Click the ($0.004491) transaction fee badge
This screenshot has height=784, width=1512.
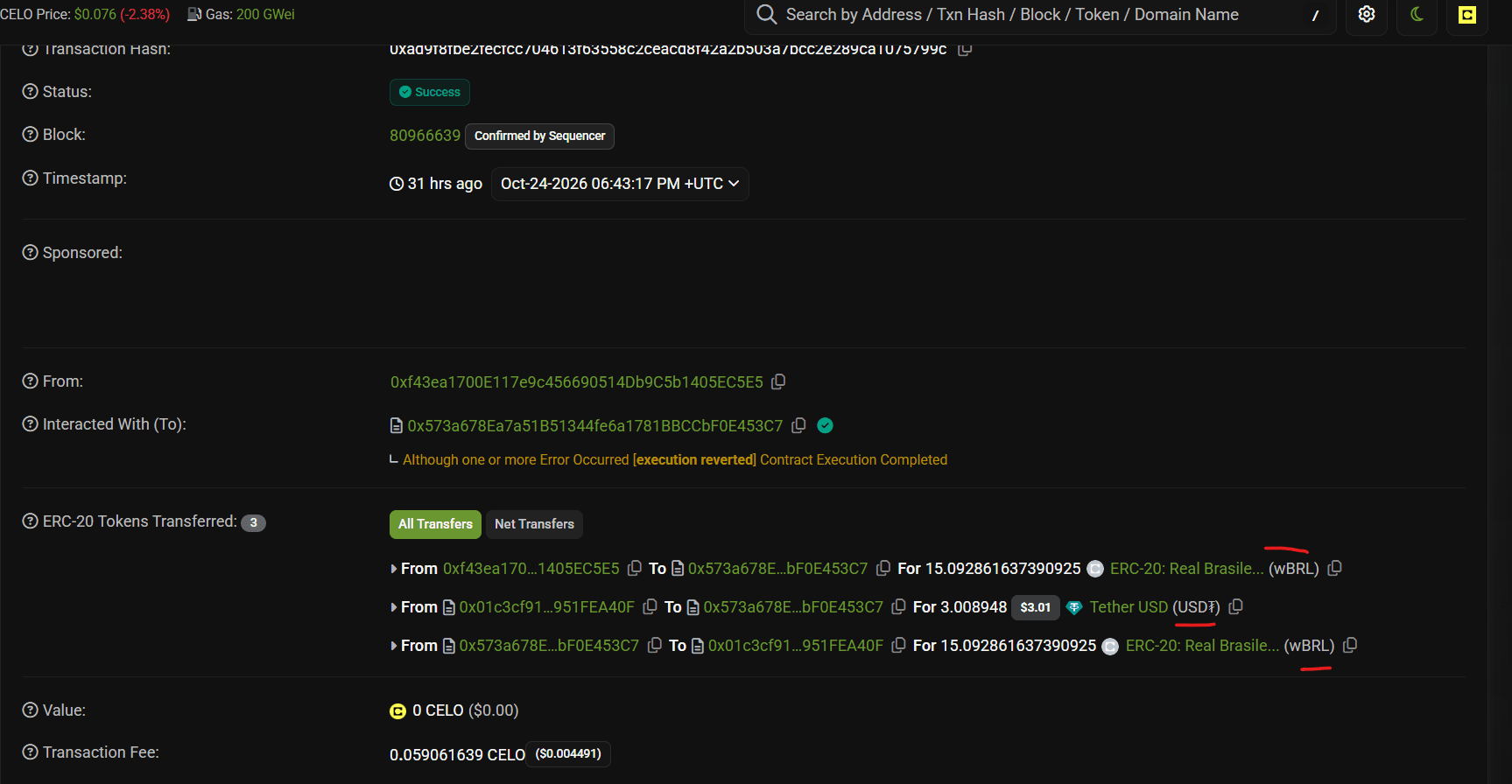(x=568, y=753)
